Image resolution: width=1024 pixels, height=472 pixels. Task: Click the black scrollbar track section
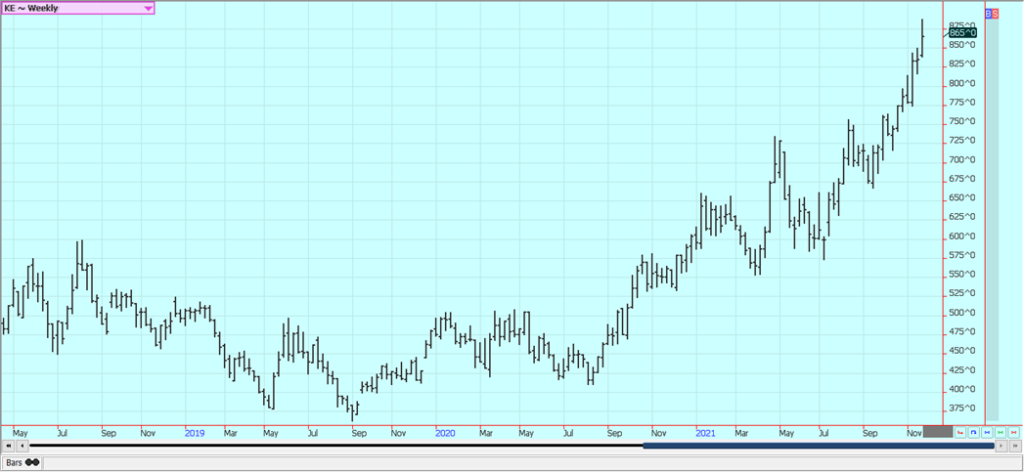pyautogui.click(x=336, y=446)
